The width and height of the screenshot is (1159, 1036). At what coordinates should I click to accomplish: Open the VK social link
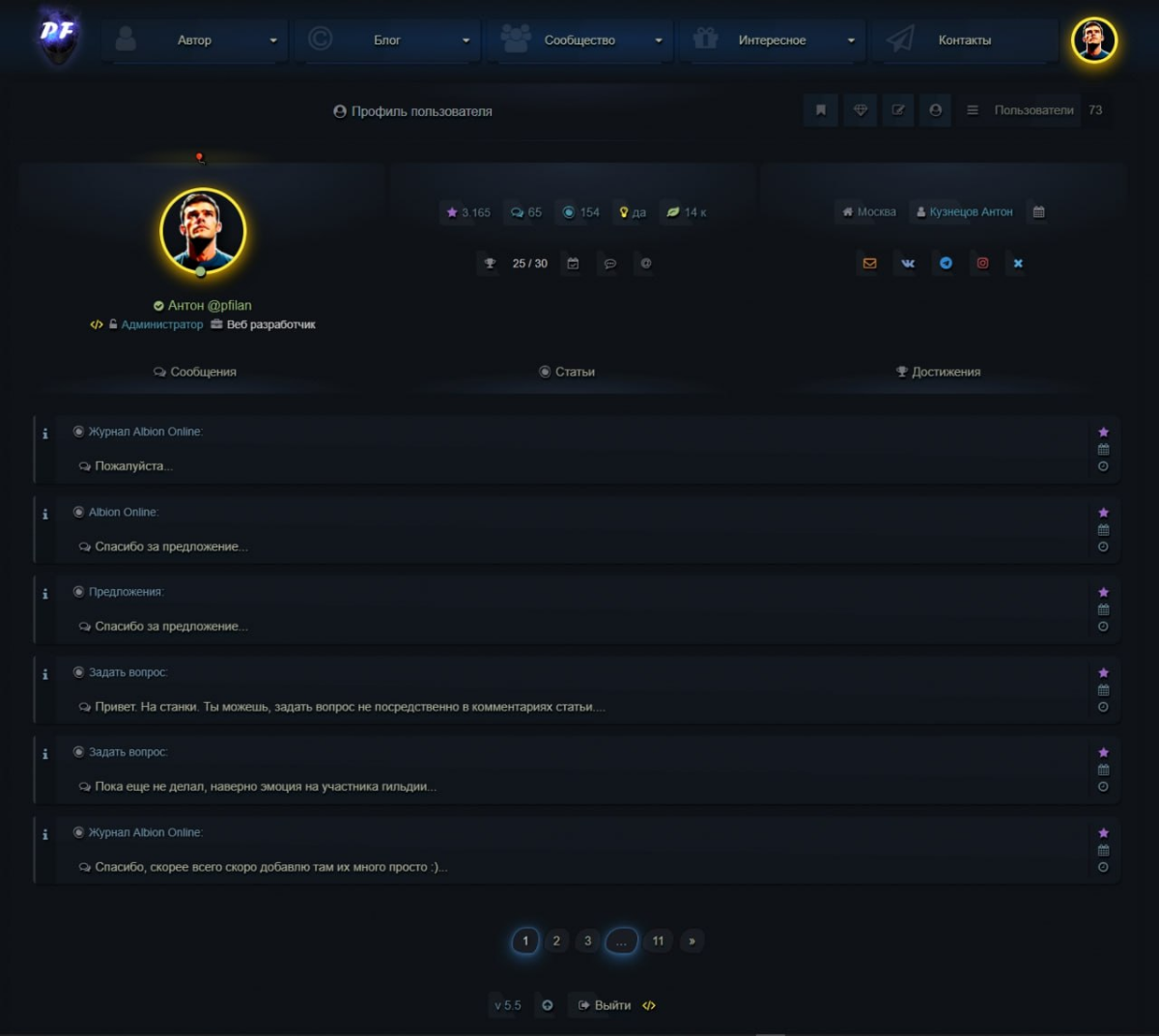click(x=908, y=264)
